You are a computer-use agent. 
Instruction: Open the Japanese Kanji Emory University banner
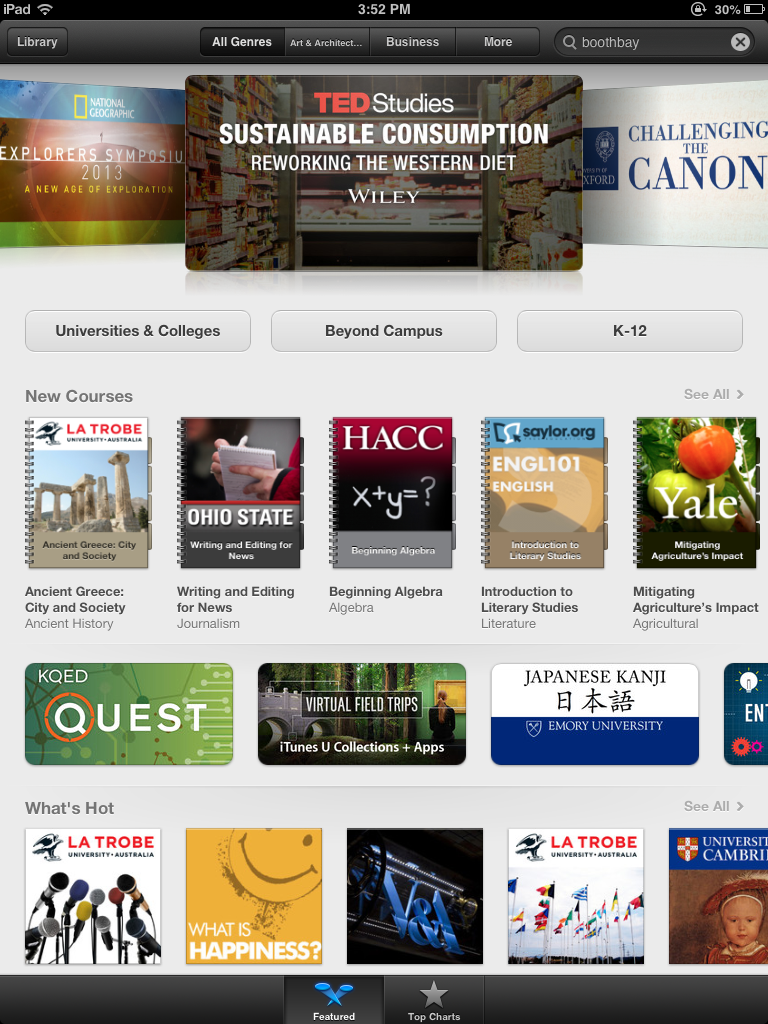pos(594,714)
